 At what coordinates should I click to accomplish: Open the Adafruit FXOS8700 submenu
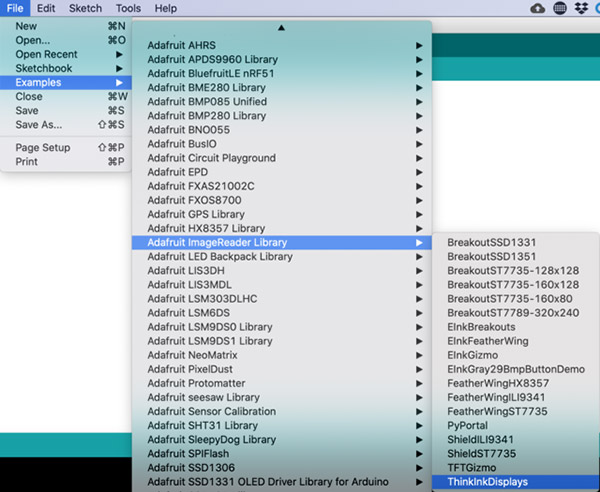(282, 200)
